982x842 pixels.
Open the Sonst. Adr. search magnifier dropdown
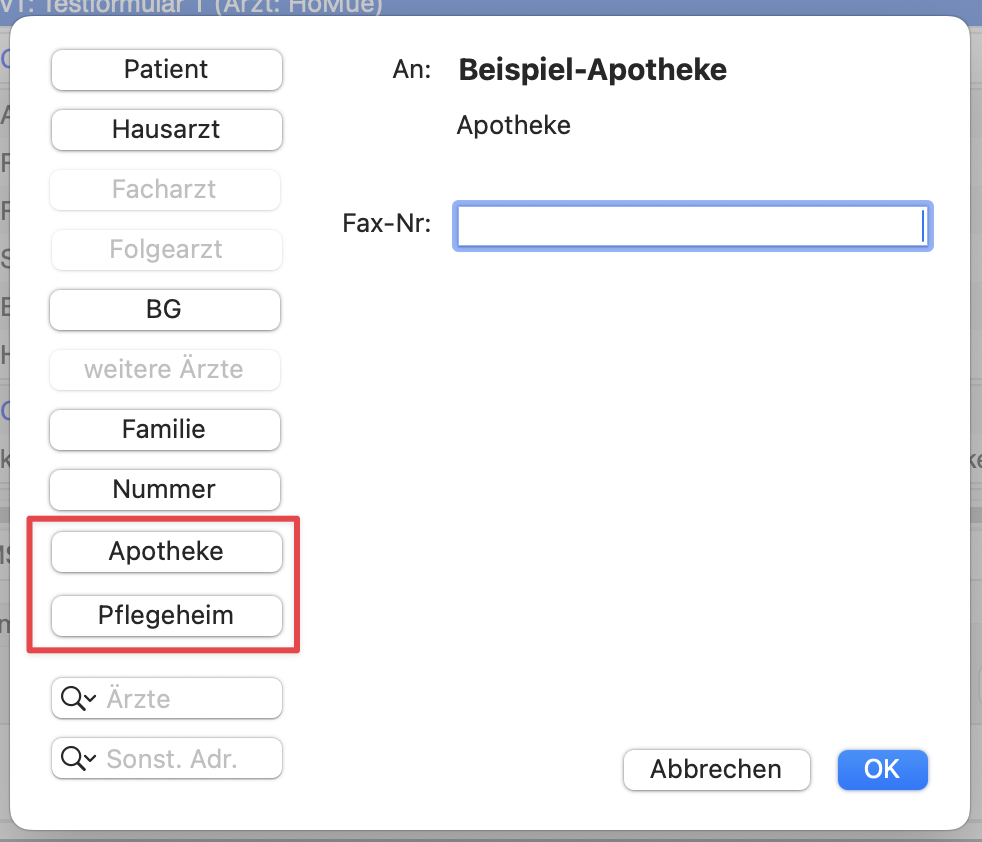(78, 759)
